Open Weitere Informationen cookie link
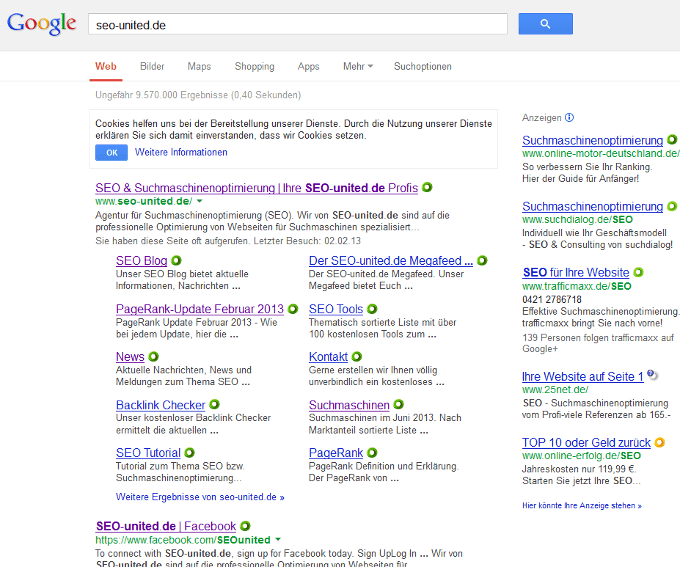This screenshot has height=567, width=680. [x=181, y=152]
